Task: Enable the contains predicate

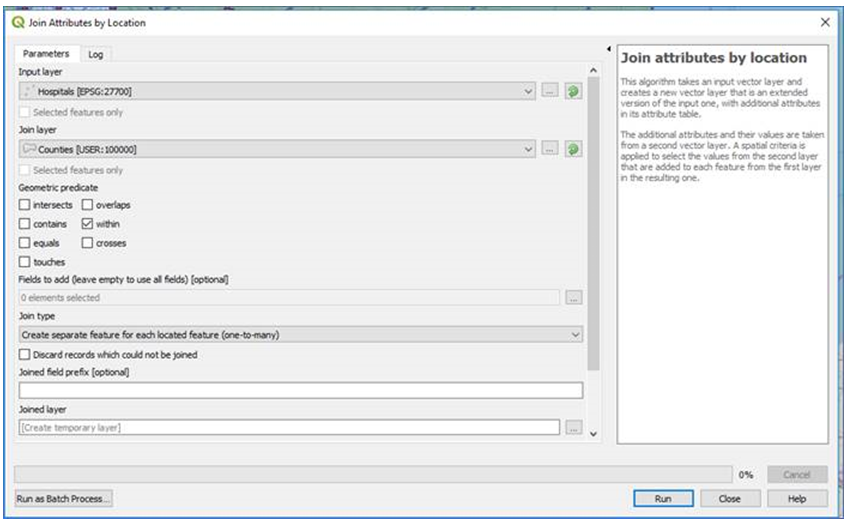Action: click(24, 224)
